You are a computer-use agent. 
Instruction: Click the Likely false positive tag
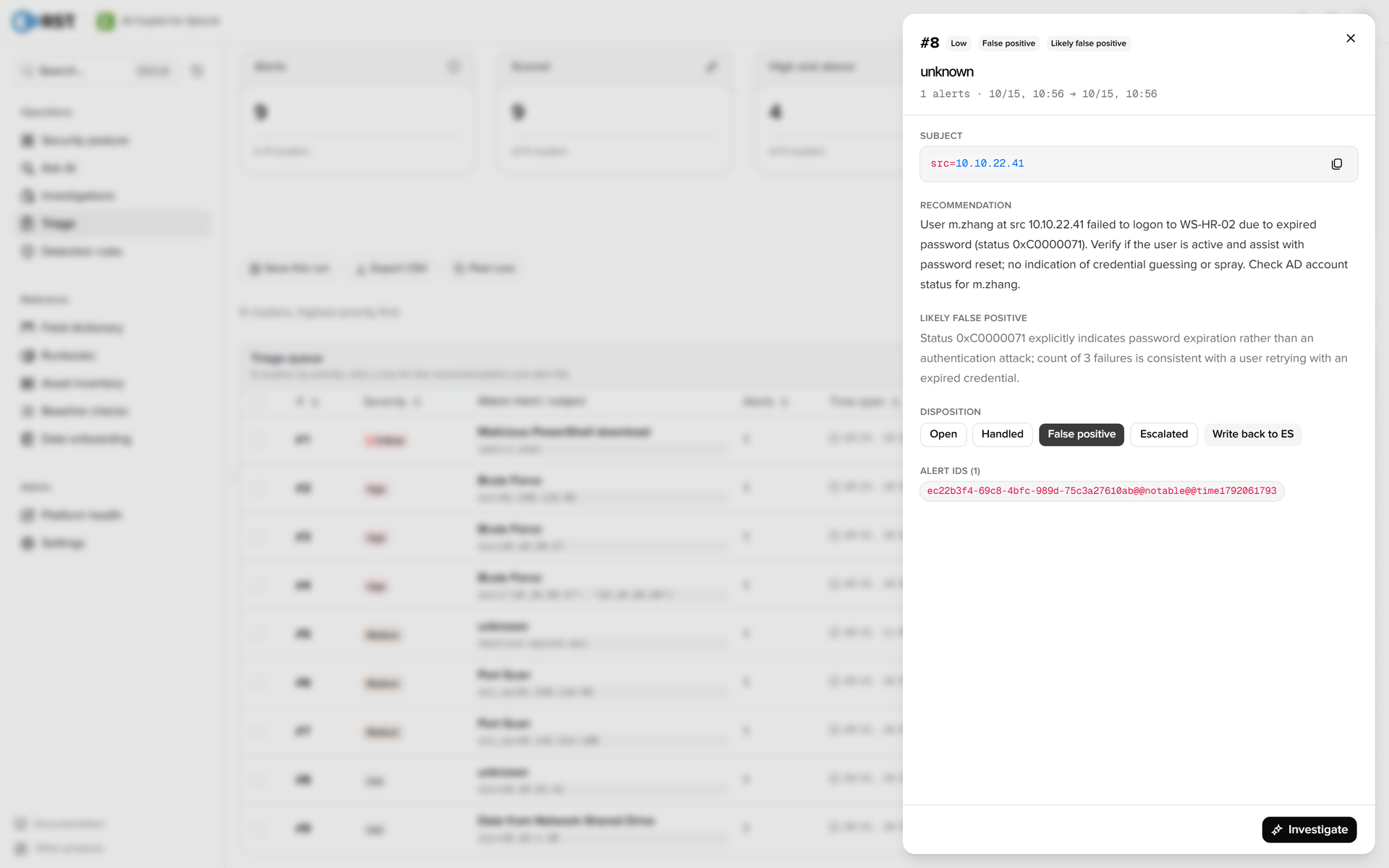pos(1088,43)
